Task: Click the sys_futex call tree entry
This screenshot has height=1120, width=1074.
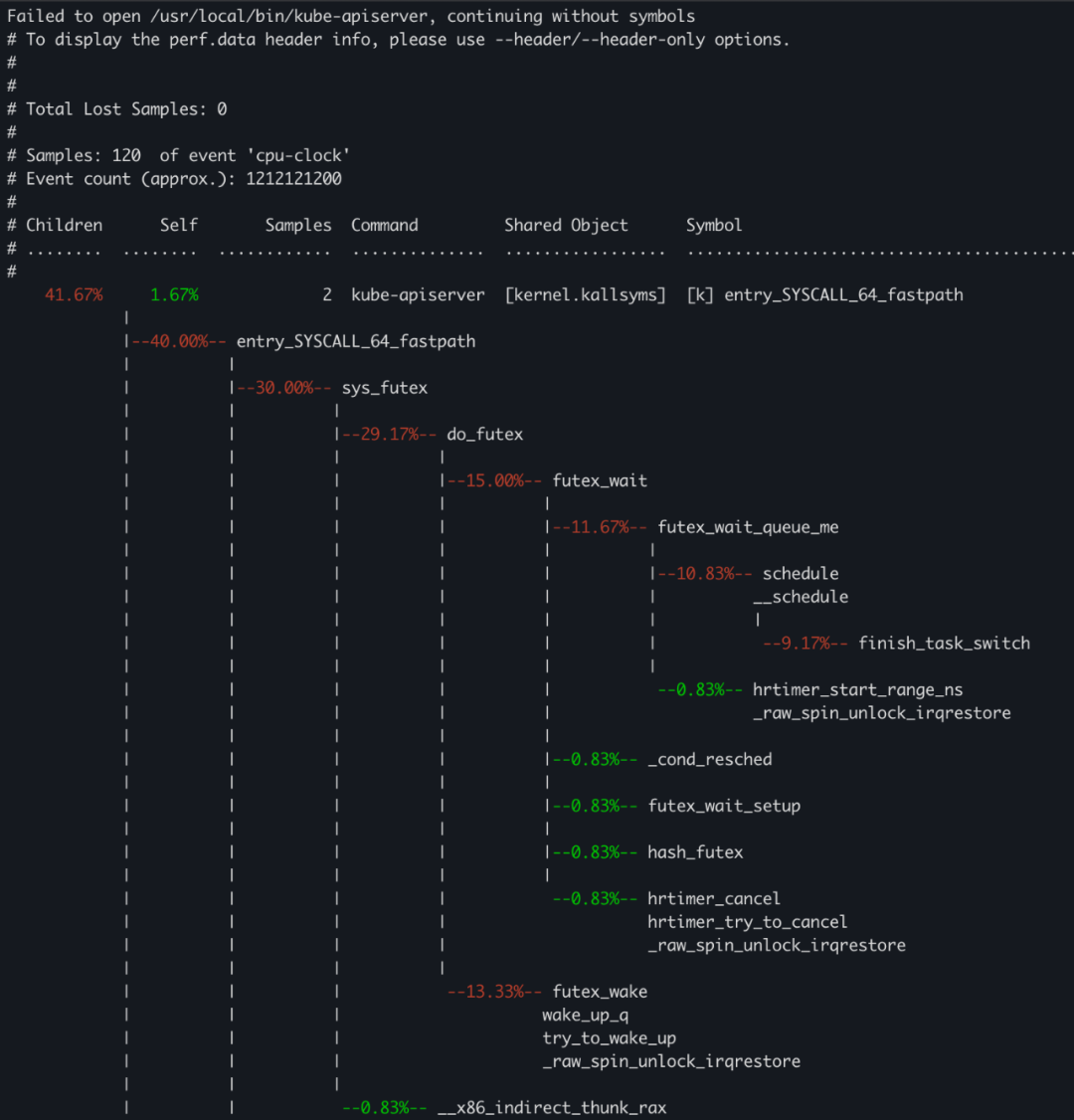Action: coord(384,388)
